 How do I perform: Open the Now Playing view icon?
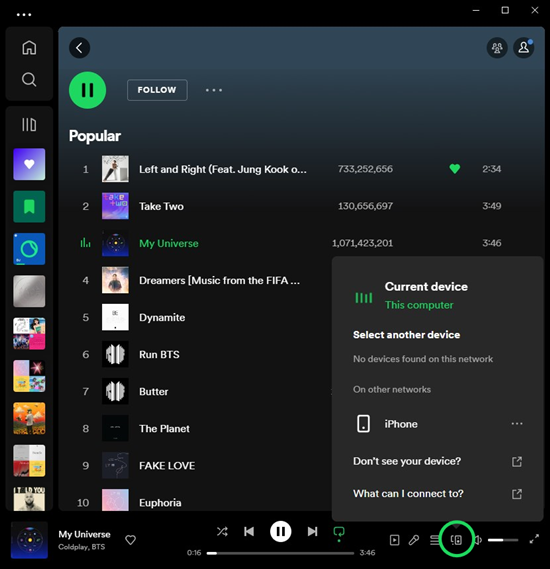pos(394,540)
